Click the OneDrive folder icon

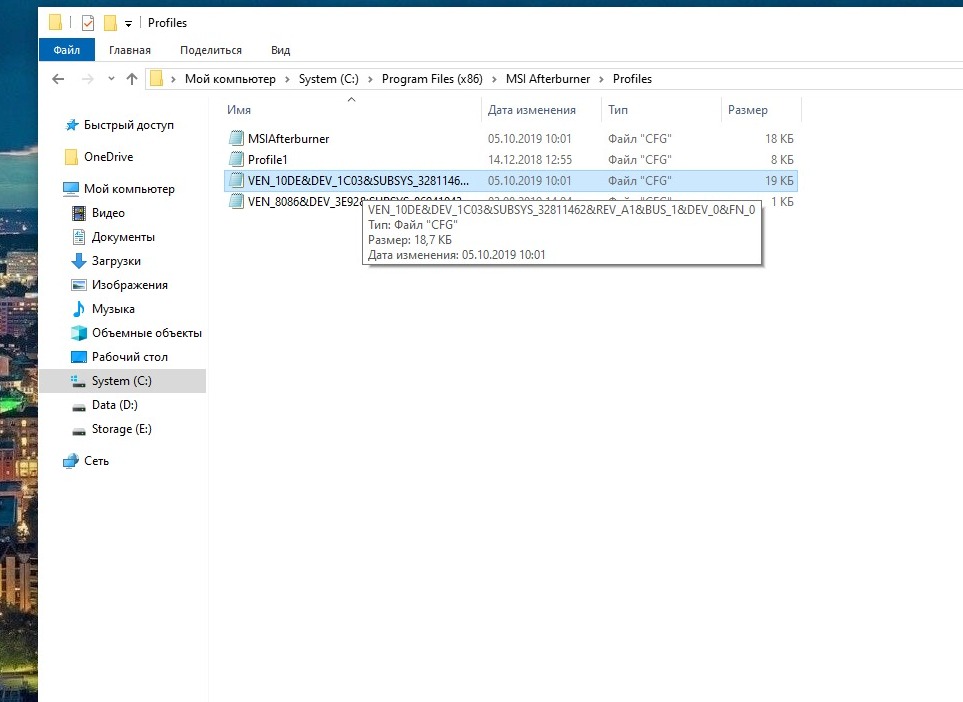pyautogui.click(x=71, y=157)
